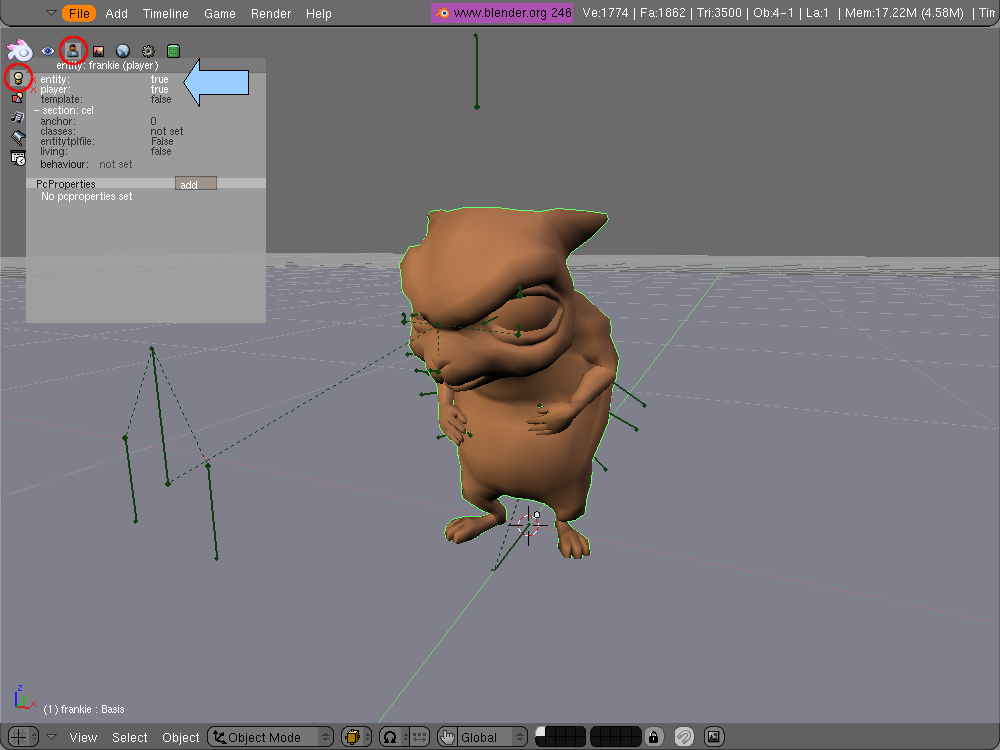
Task: Click the calendar clock sidebar icon
Action: pyautogui.click(x=17, y=157)
